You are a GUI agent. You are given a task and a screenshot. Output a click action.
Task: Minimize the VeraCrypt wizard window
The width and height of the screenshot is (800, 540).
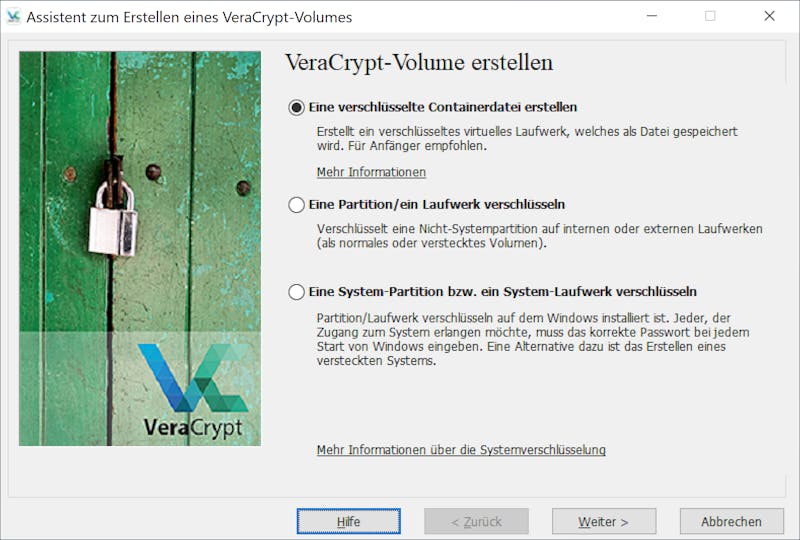pos(652,16)
